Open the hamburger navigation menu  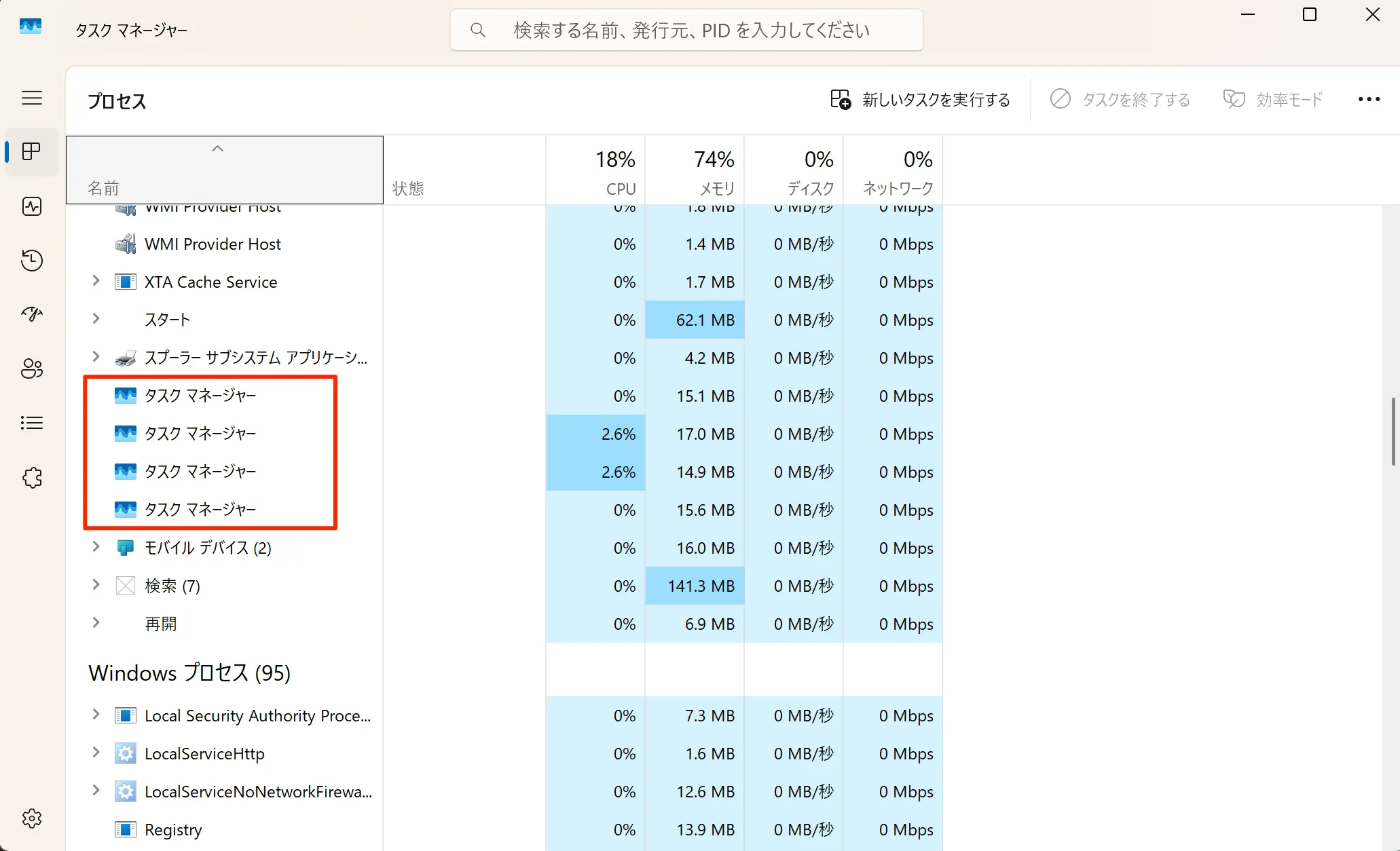pos(32,98)
